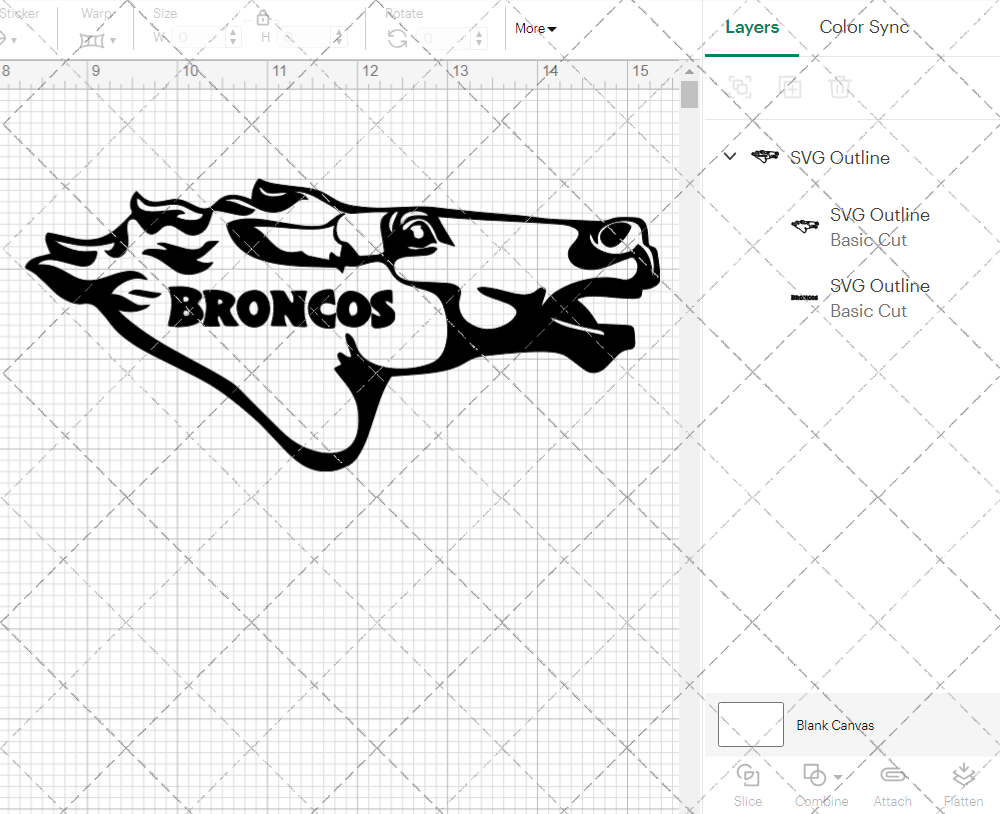
Task: Open the Combine options dropdown arrow
Action: (x=836, y=775)
